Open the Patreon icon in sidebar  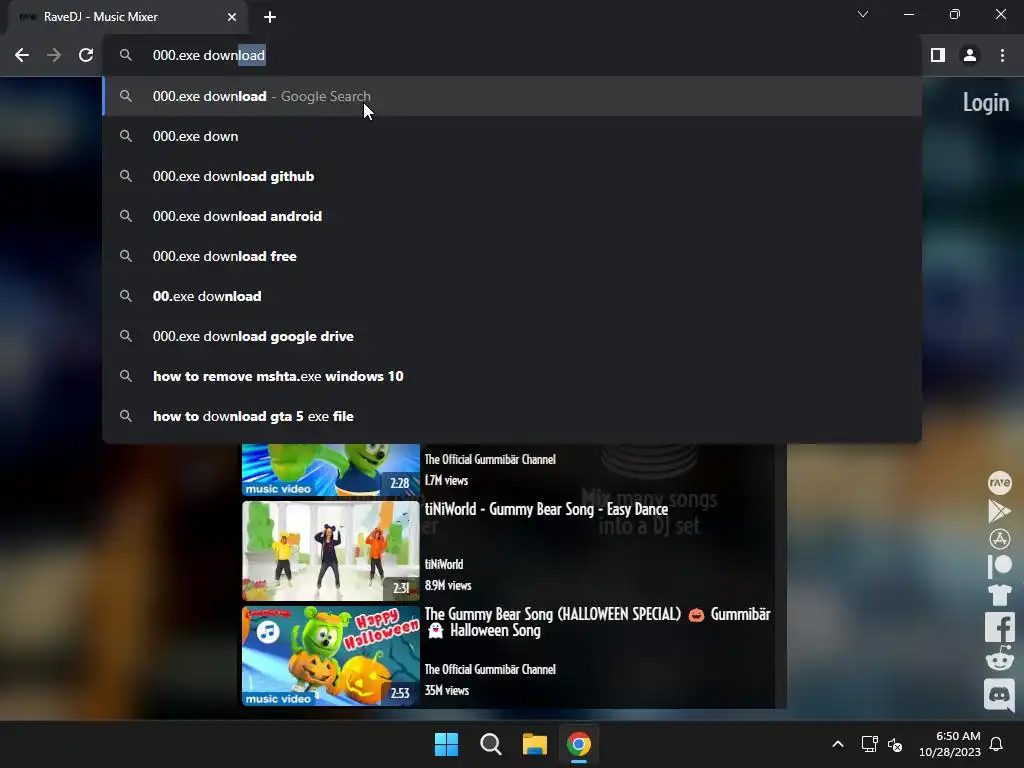click(x=999, y=566)
